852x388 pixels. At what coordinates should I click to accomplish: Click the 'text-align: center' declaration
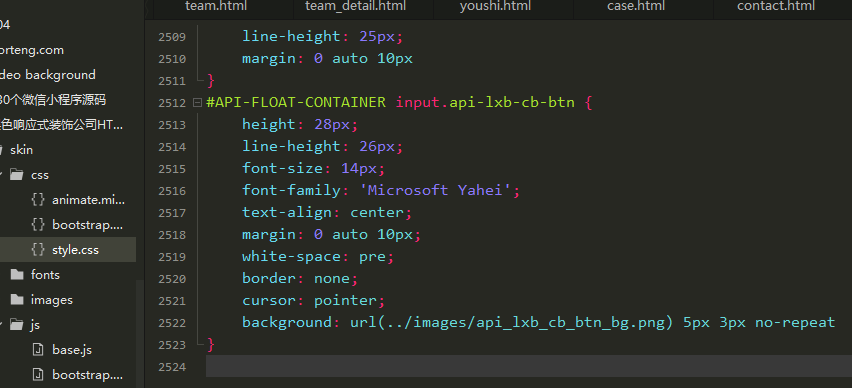tap(328, 212)
